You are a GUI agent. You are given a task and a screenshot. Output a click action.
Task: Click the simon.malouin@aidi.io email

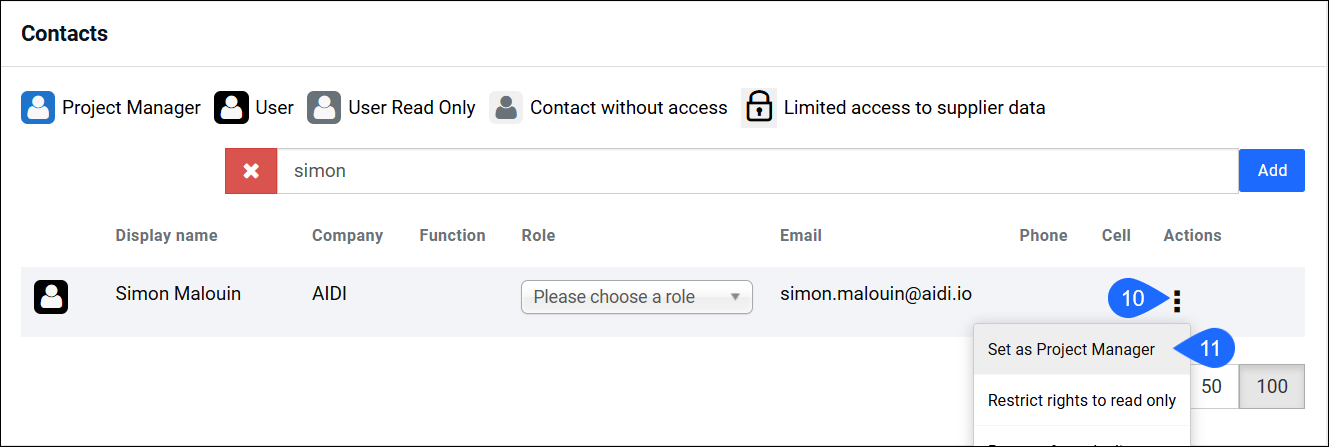click(876, 294)
